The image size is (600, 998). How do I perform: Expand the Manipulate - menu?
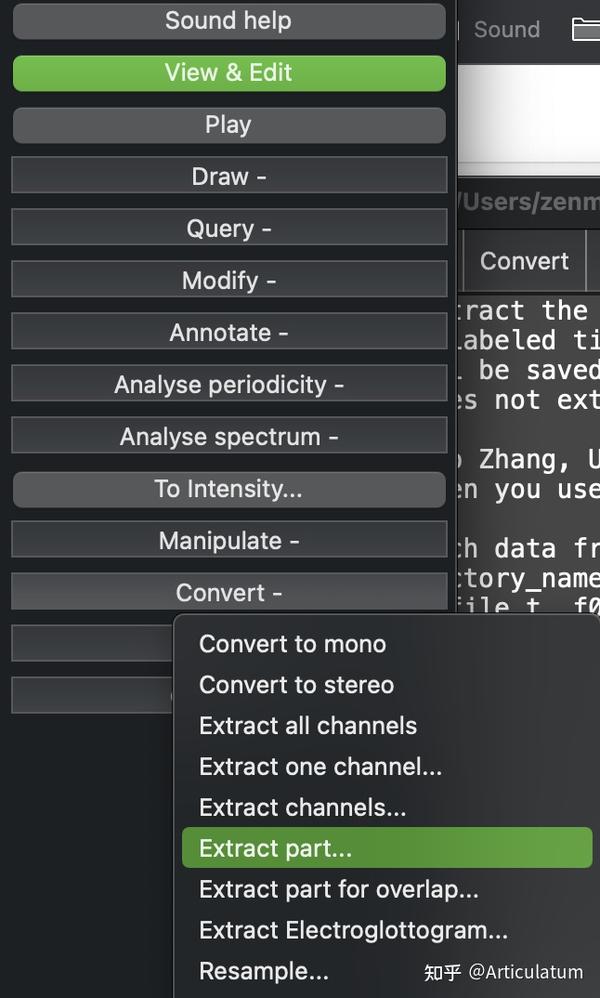(x=228, y=541)
